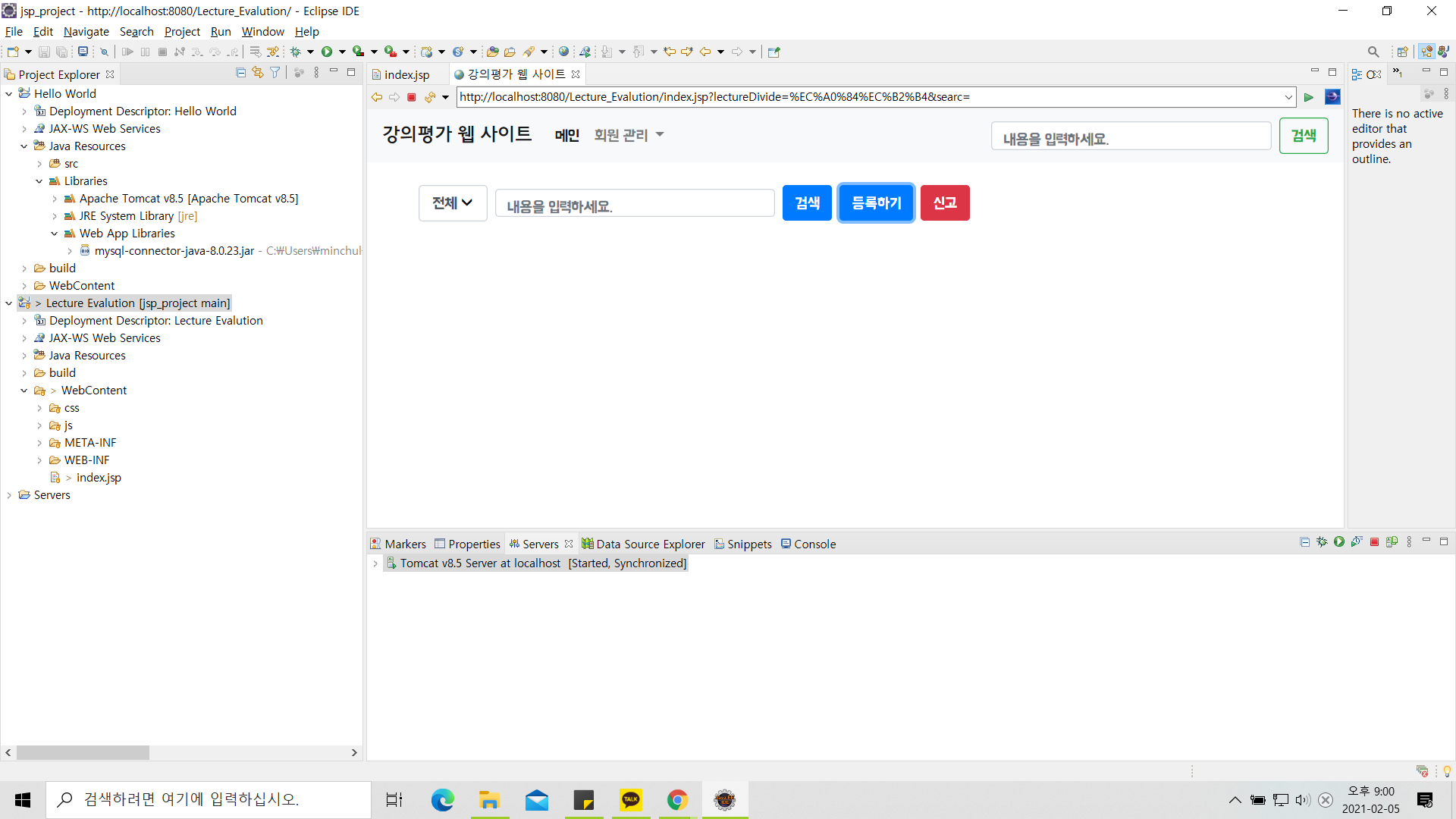1456x819 pixels.
Task: Collapse the Web App Libraries tree node
Action: [x=55, y=234]
